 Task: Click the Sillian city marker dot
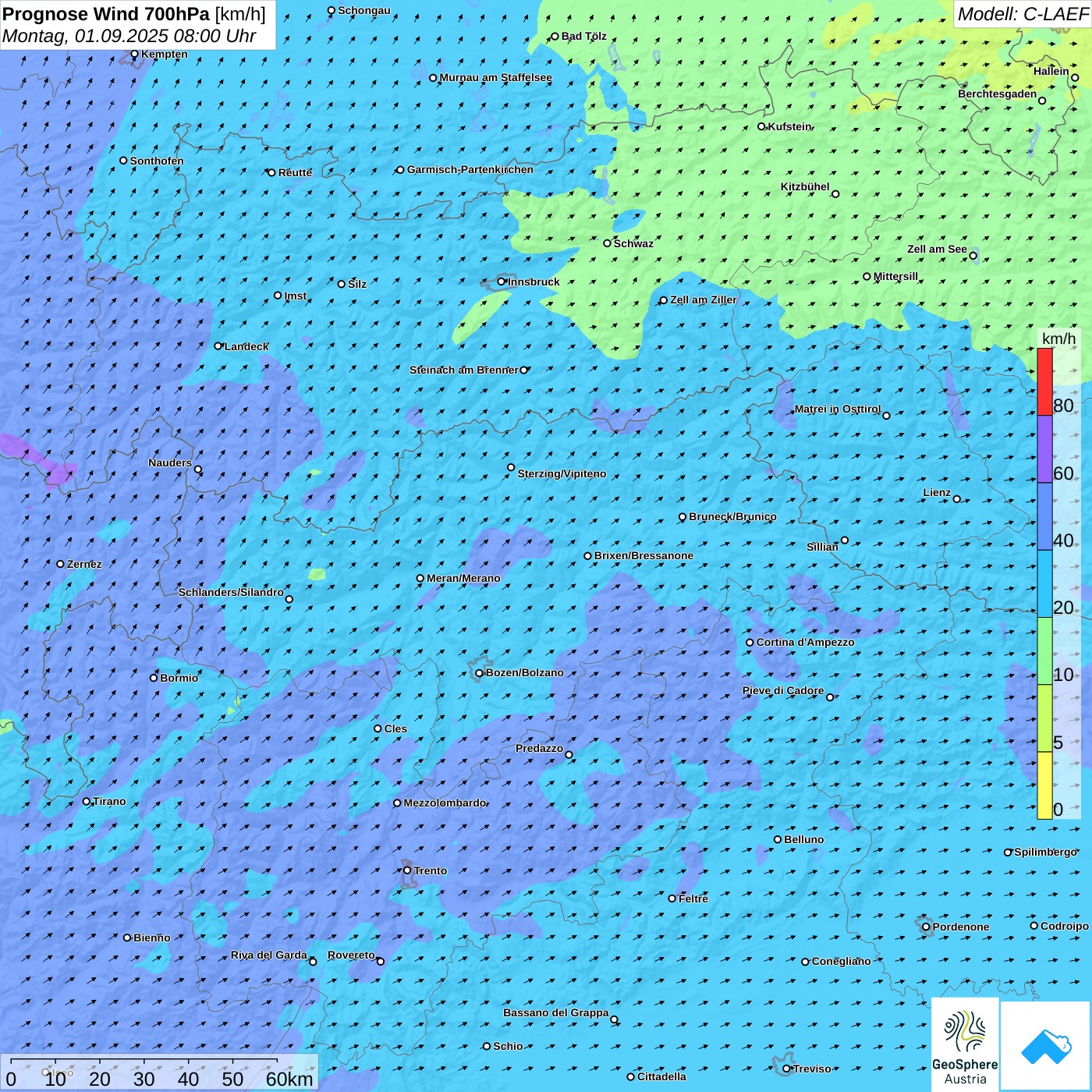pos(845,540)
